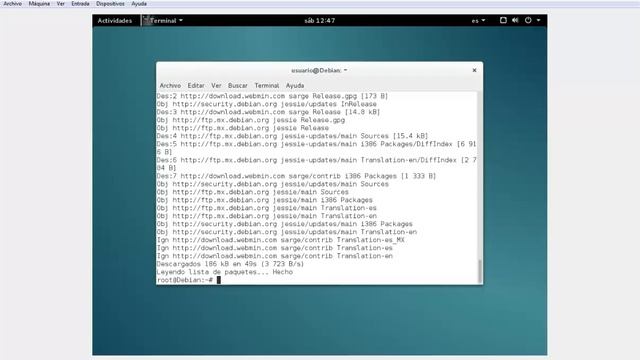This screenshot has width=640, height=360.
Task: Click the GNOME Actividades button
Action: tap(115, 20)
